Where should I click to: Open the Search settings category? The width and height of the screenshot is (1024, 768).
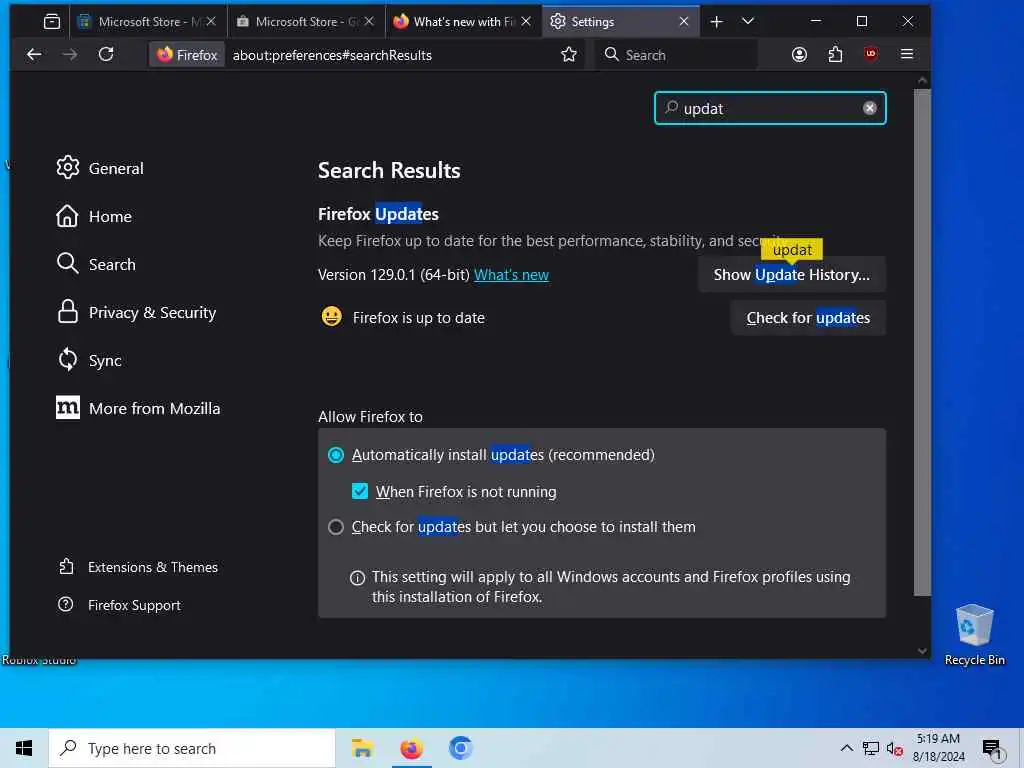(96, 264)
